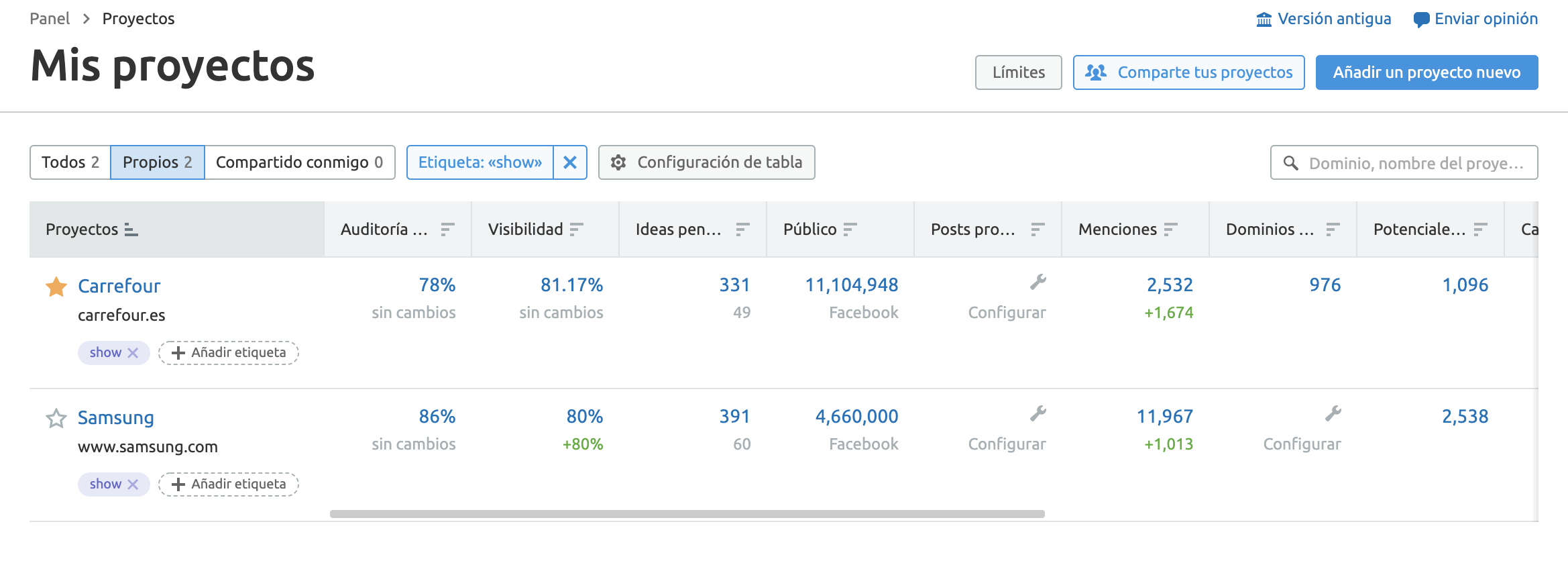Viewport: 1568px width, 565px height.
Task: Click Configurar under Samsung Dominios
Action: 1302,444
